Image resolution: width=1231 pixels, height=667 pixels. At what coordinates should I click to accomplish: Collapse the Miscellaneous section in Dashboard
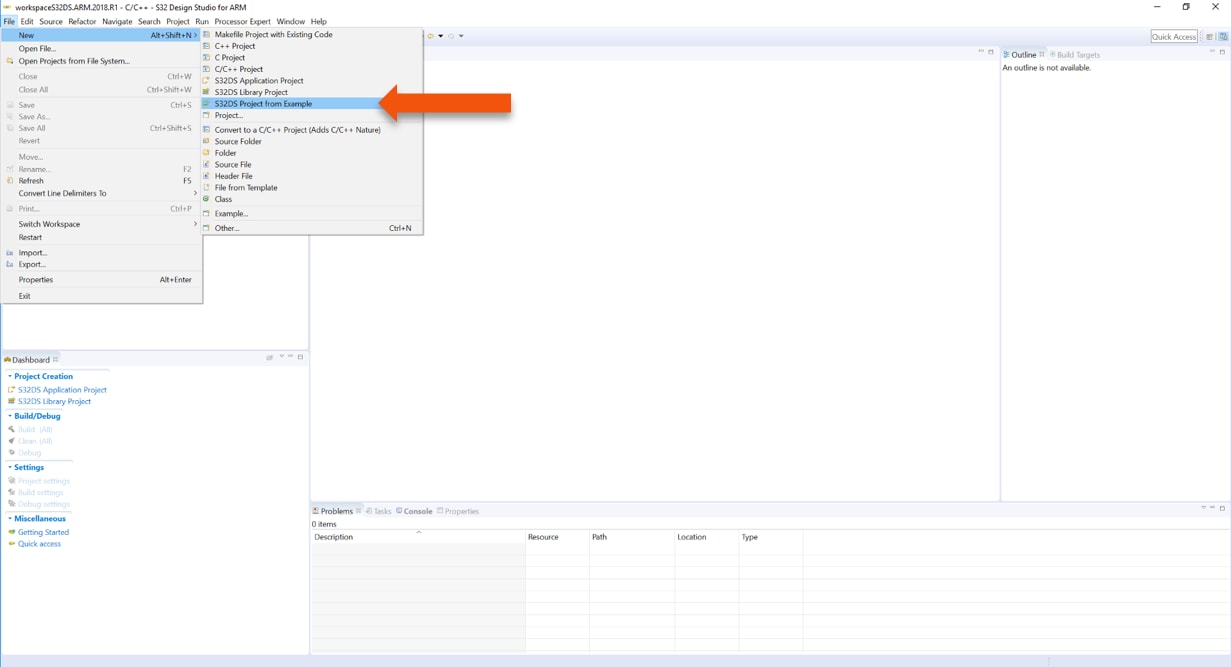[10, 519]
